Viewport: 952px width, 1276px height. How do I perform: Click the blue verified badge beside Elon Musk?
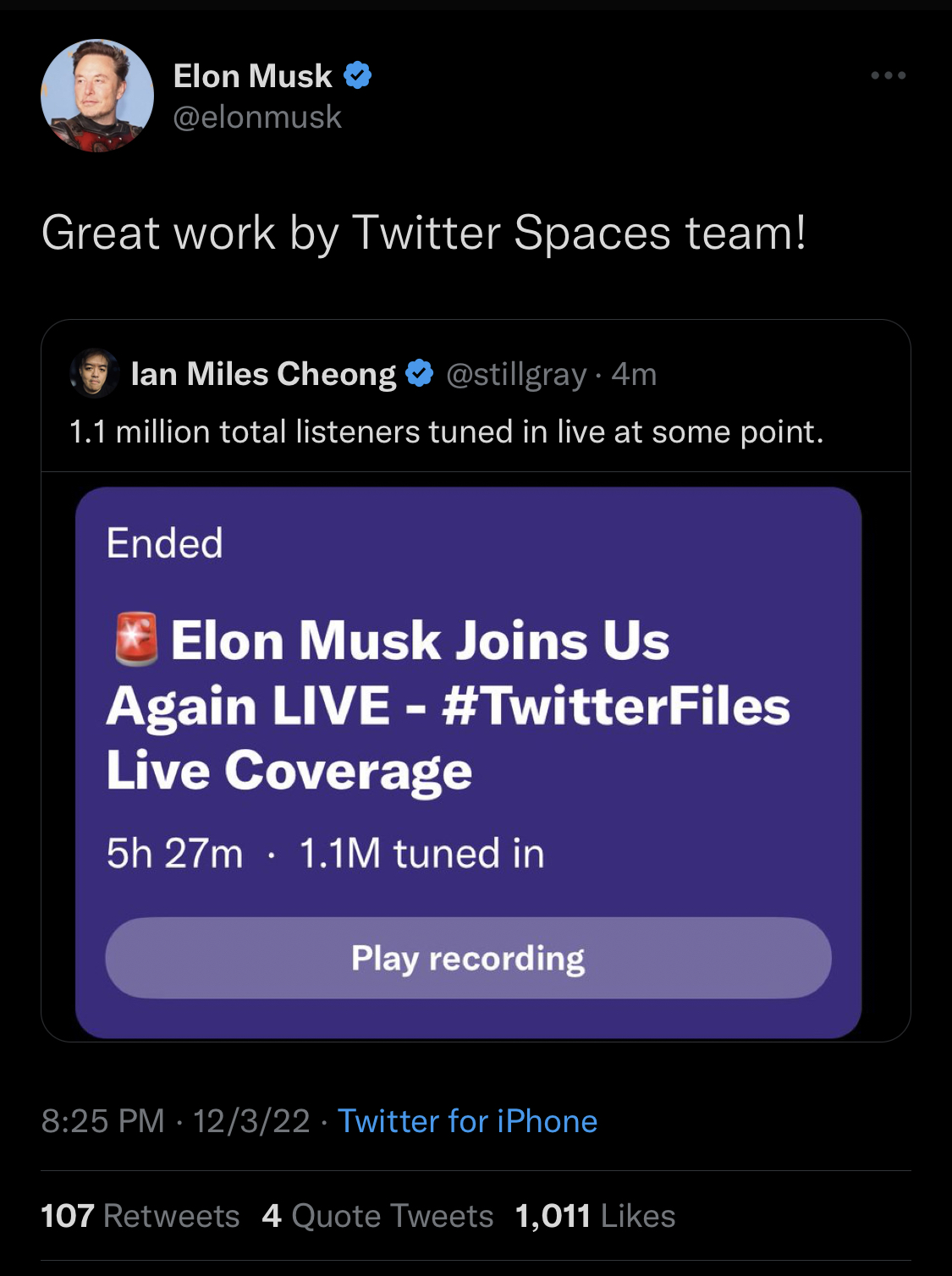click(x=358, y=76)
